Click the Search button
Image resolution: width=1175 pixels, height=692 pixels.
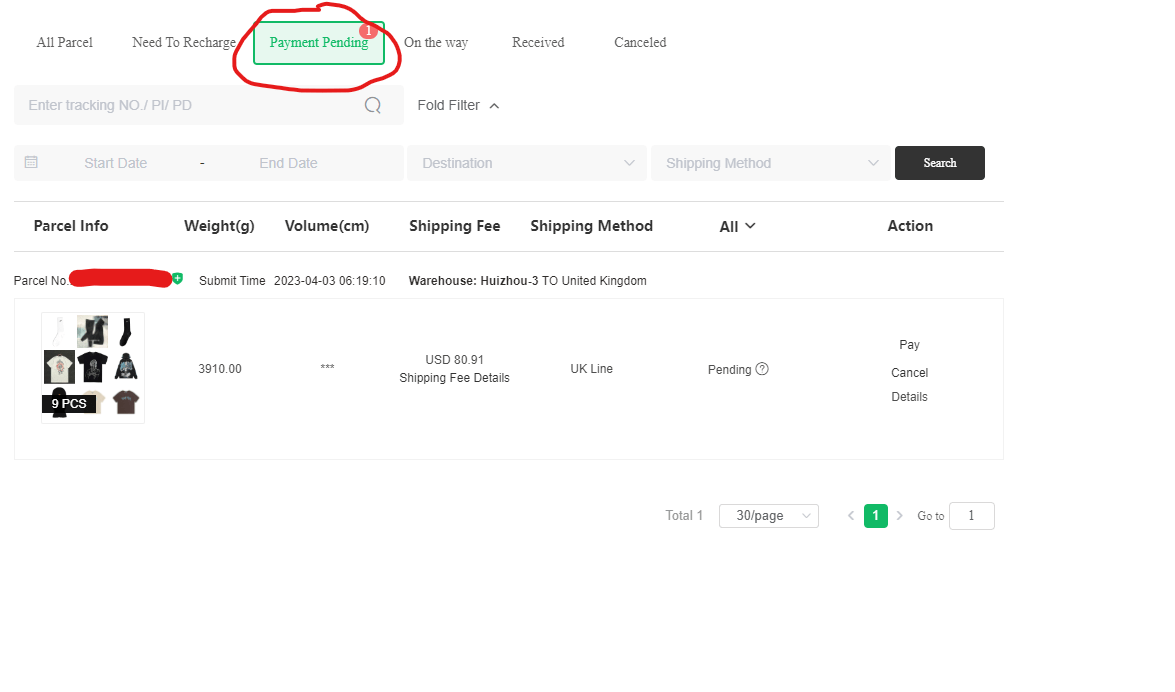[939, 162]
